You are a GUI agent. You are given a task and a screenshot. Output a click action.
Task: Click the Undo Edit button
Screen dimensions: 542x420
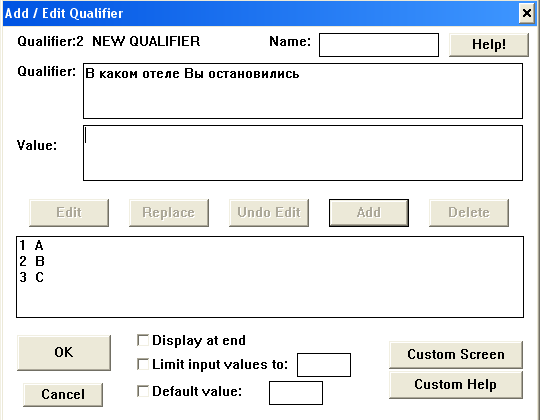(x=269, y=213)
